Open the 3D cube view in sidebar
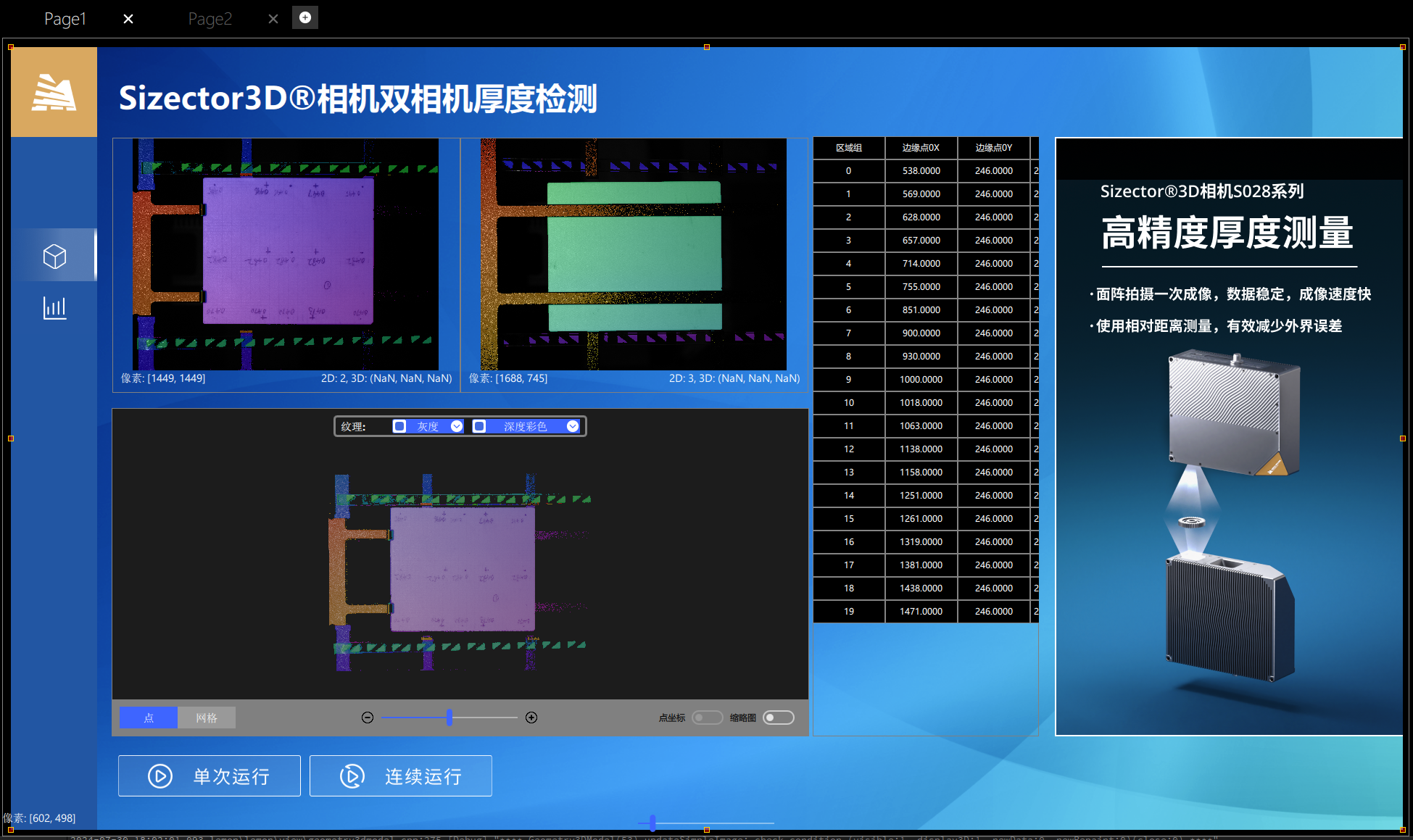This screenshot has height=840, width=1413. pyautogui.click(x=54, y=255)
